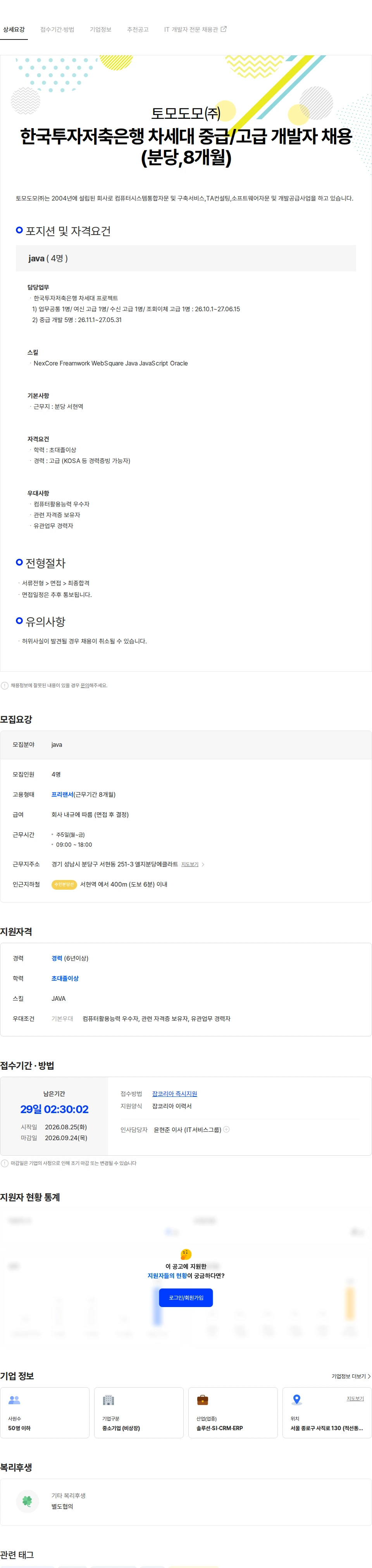This screenshot has width=372, height=1568.
Task: Click the 경력 (6년이상) text
Action: click(70, 958)
